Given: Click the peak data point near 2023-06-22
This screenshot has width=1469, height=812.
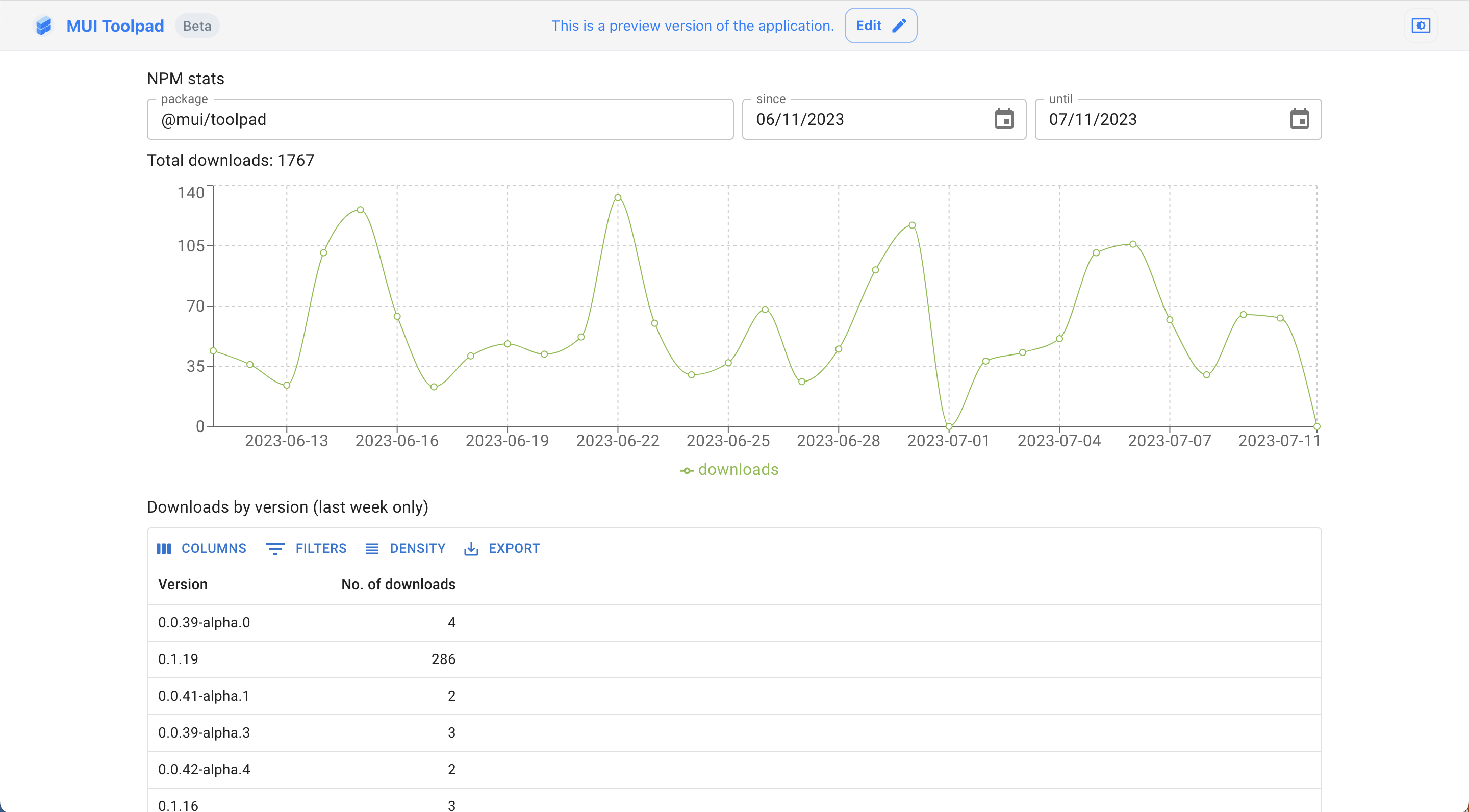Looking at the screenshot, I should tap(618, 198).
